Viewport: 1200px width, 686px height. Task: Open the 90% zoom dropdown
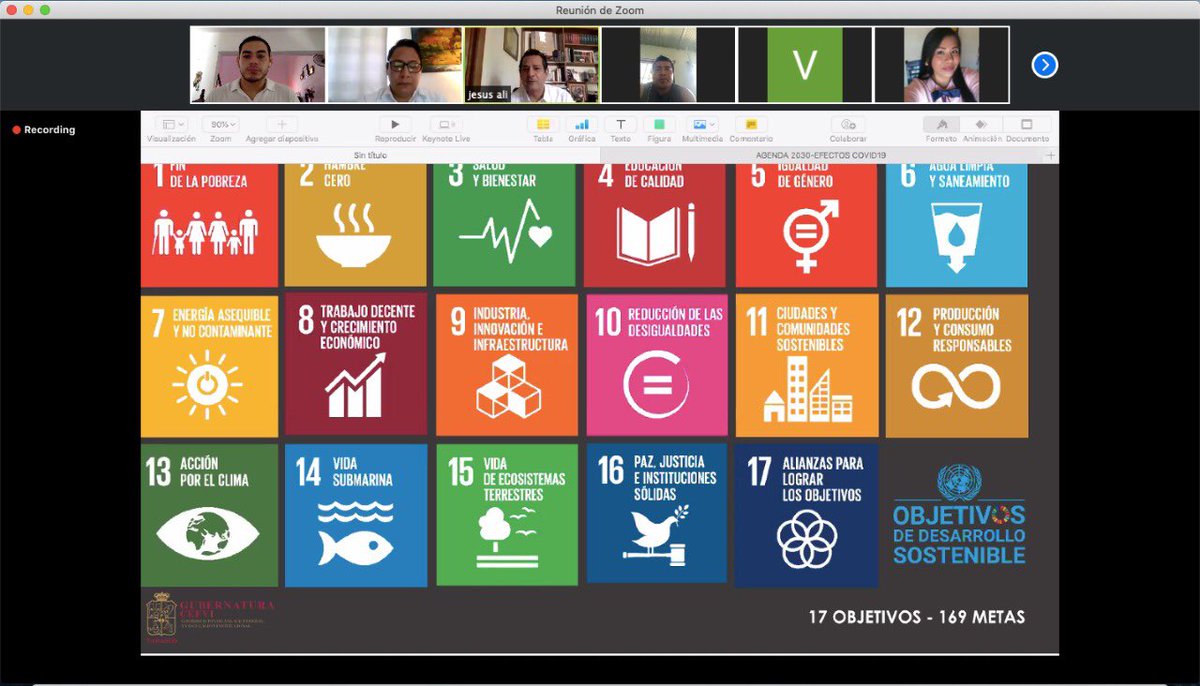click(x=221, y=125)
